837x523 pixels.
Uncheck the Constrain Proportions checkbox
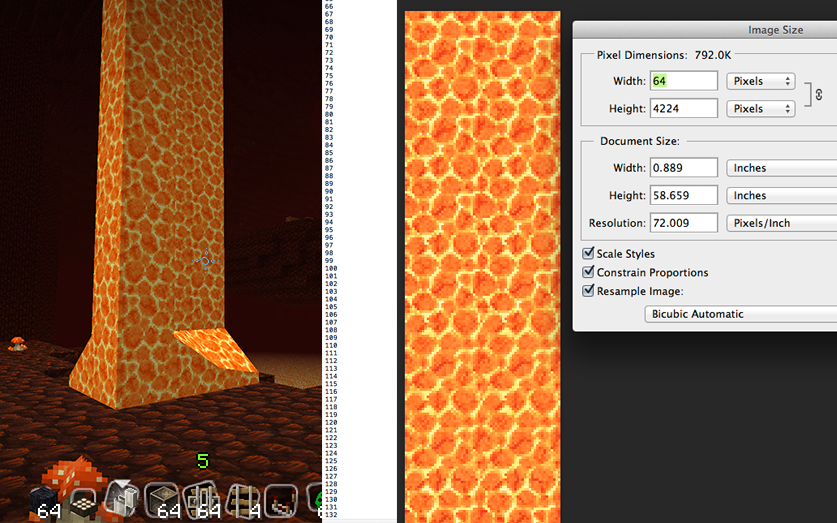(x=588, y=272)
